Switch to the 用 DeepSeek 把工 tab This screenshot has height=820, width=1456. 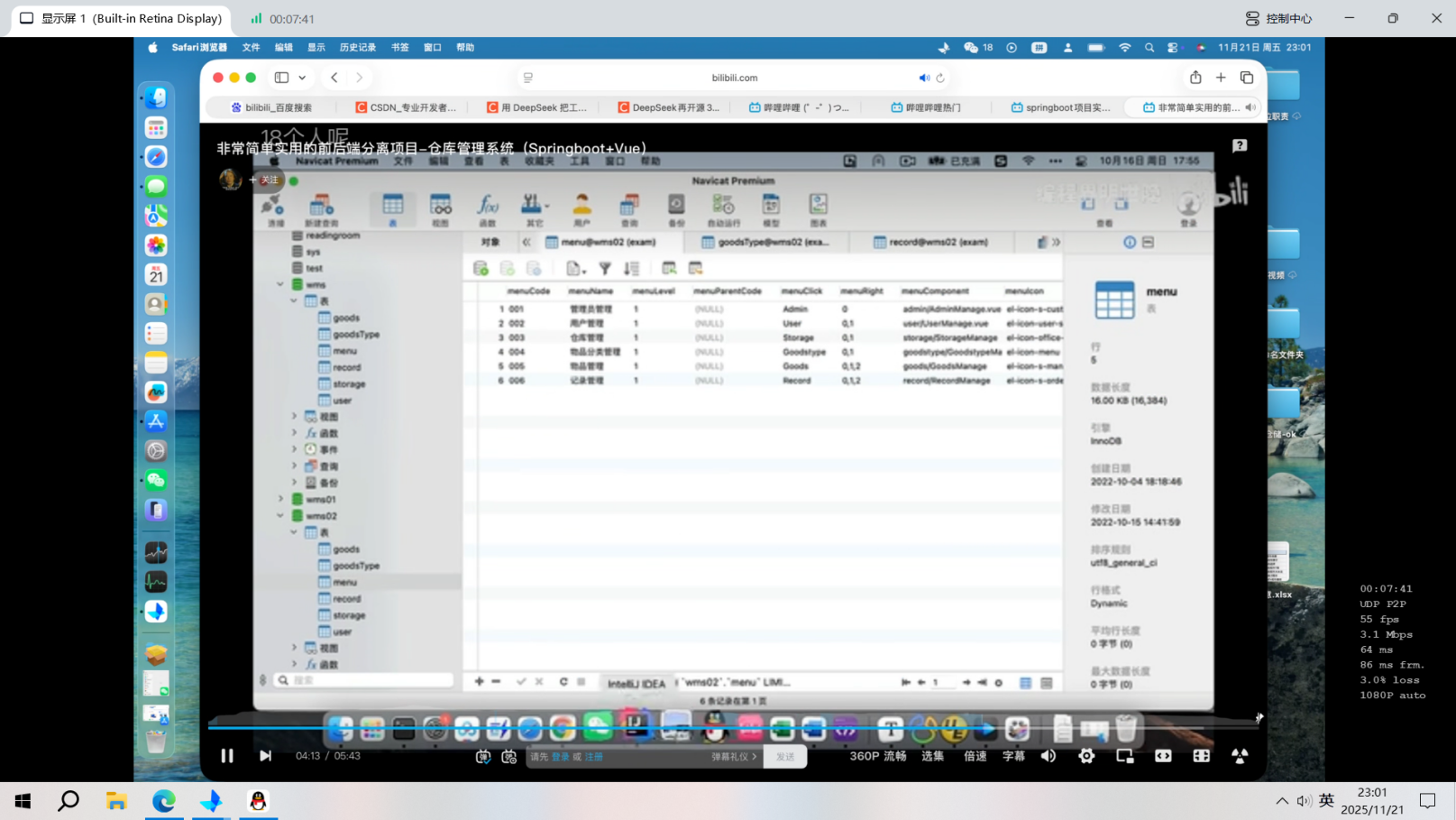[x=536, y=107]
